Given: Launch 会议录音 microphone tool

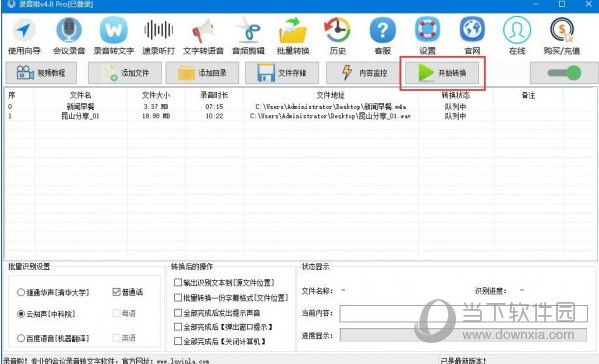Looking at the screenshot, I should (69, 36).
